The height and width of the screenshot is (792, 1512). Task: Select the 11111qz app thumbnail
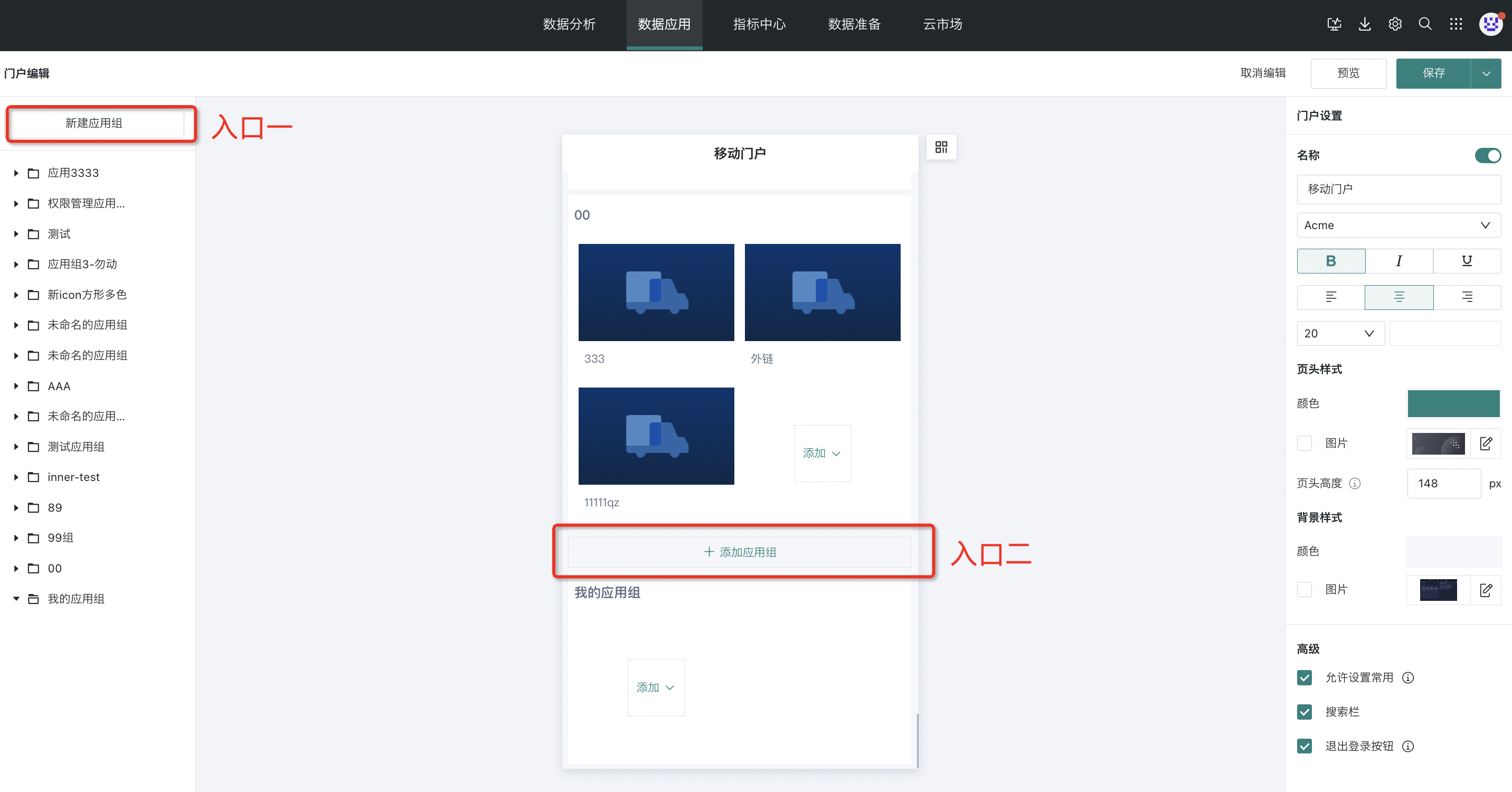(x=656, y=436)
